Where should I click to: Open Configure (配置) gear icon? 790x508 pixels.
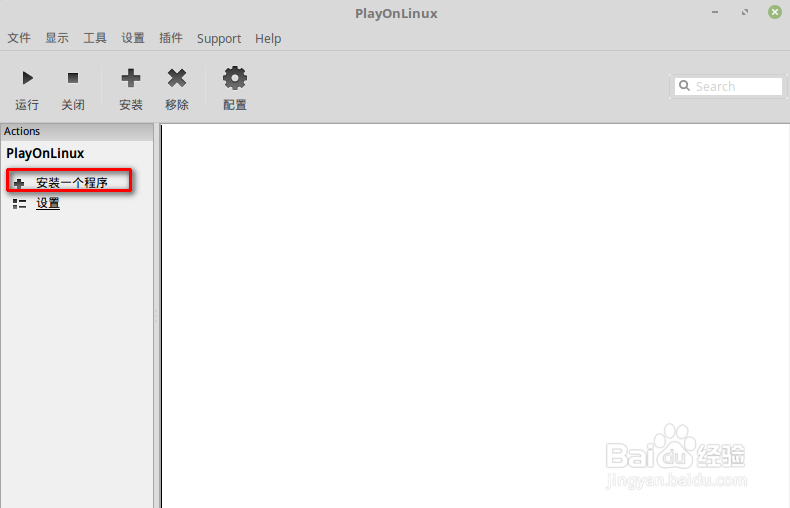[x=235, y=78]
